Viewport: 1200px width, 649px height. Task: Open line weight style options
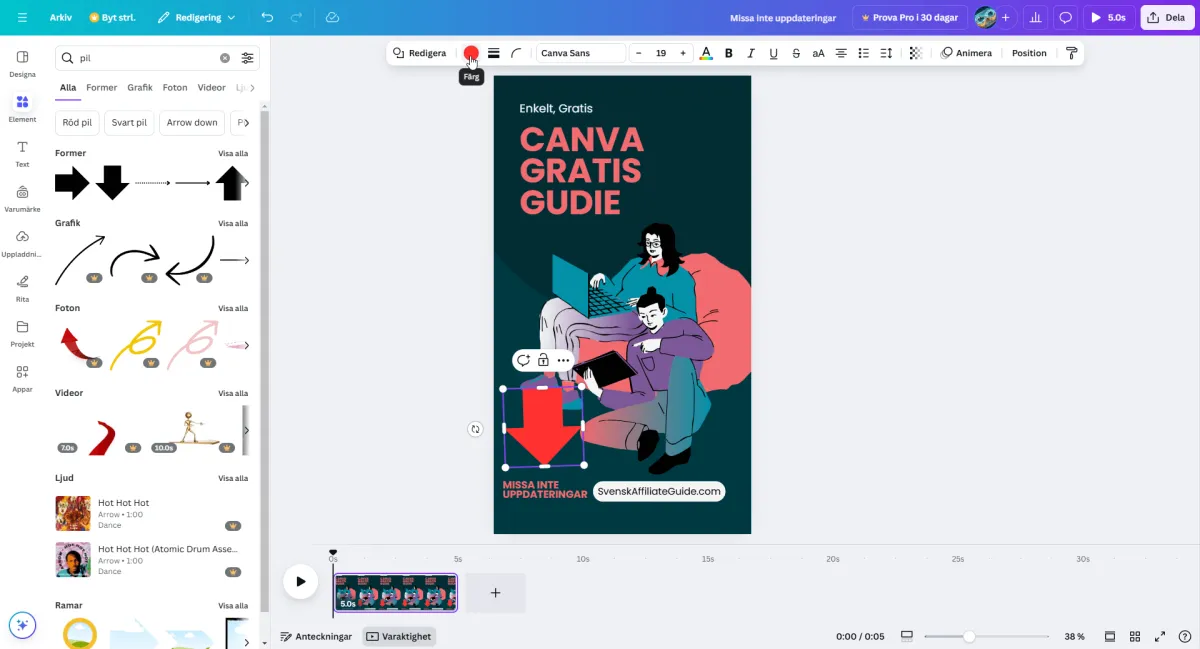(494, 53)
